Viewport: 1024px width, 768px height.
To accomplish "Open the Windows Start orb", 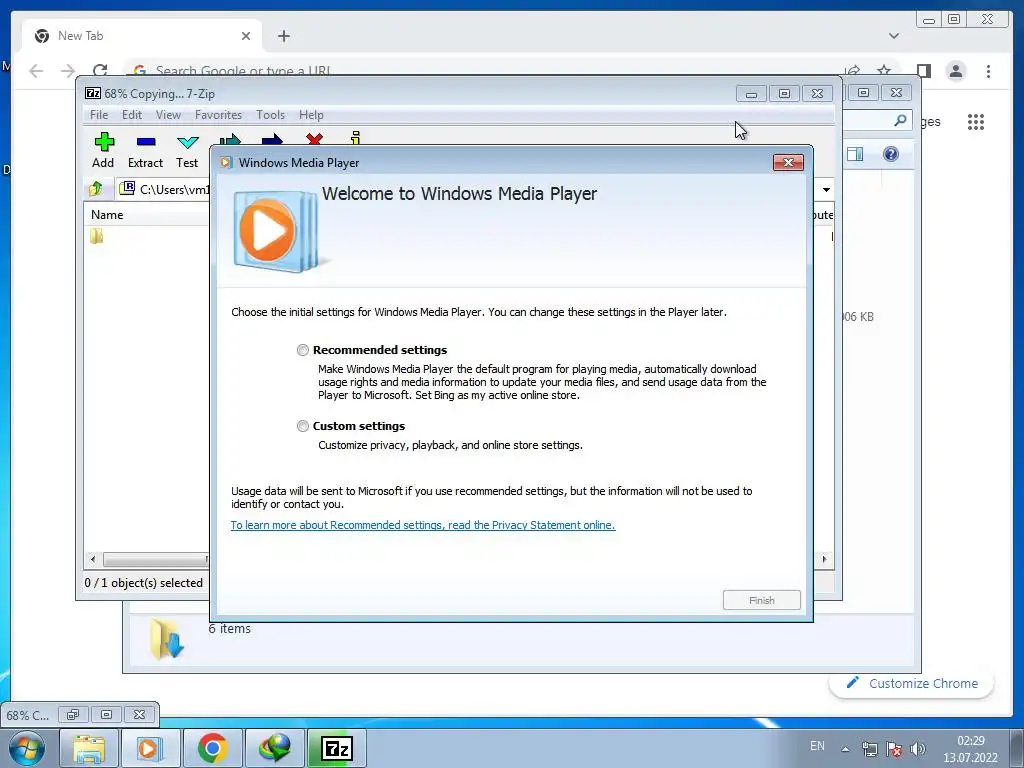I will pos(27,748).
